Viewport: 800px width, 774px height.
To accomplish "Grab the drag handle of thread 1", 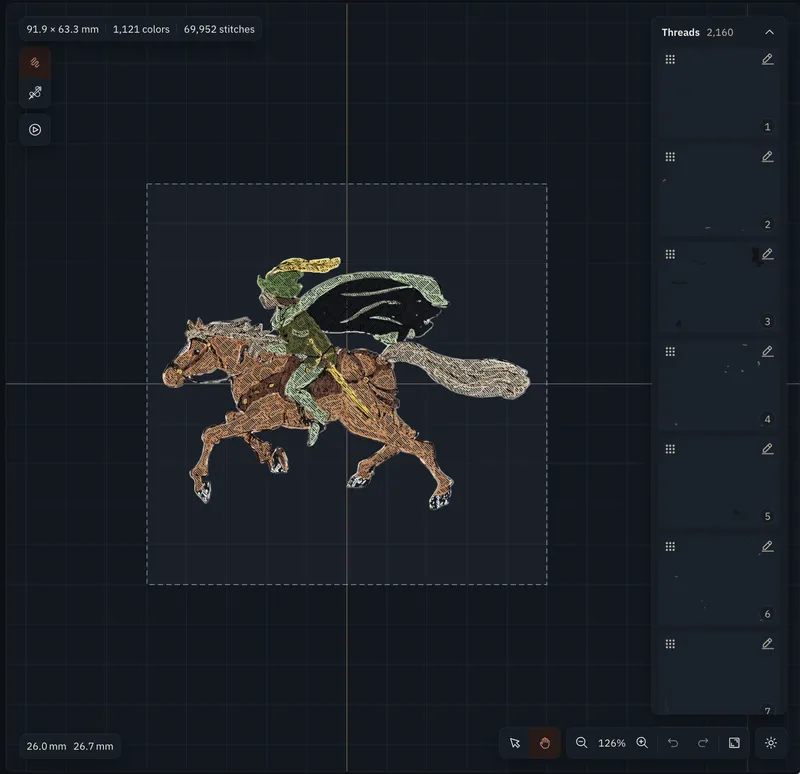I will 670,59.
